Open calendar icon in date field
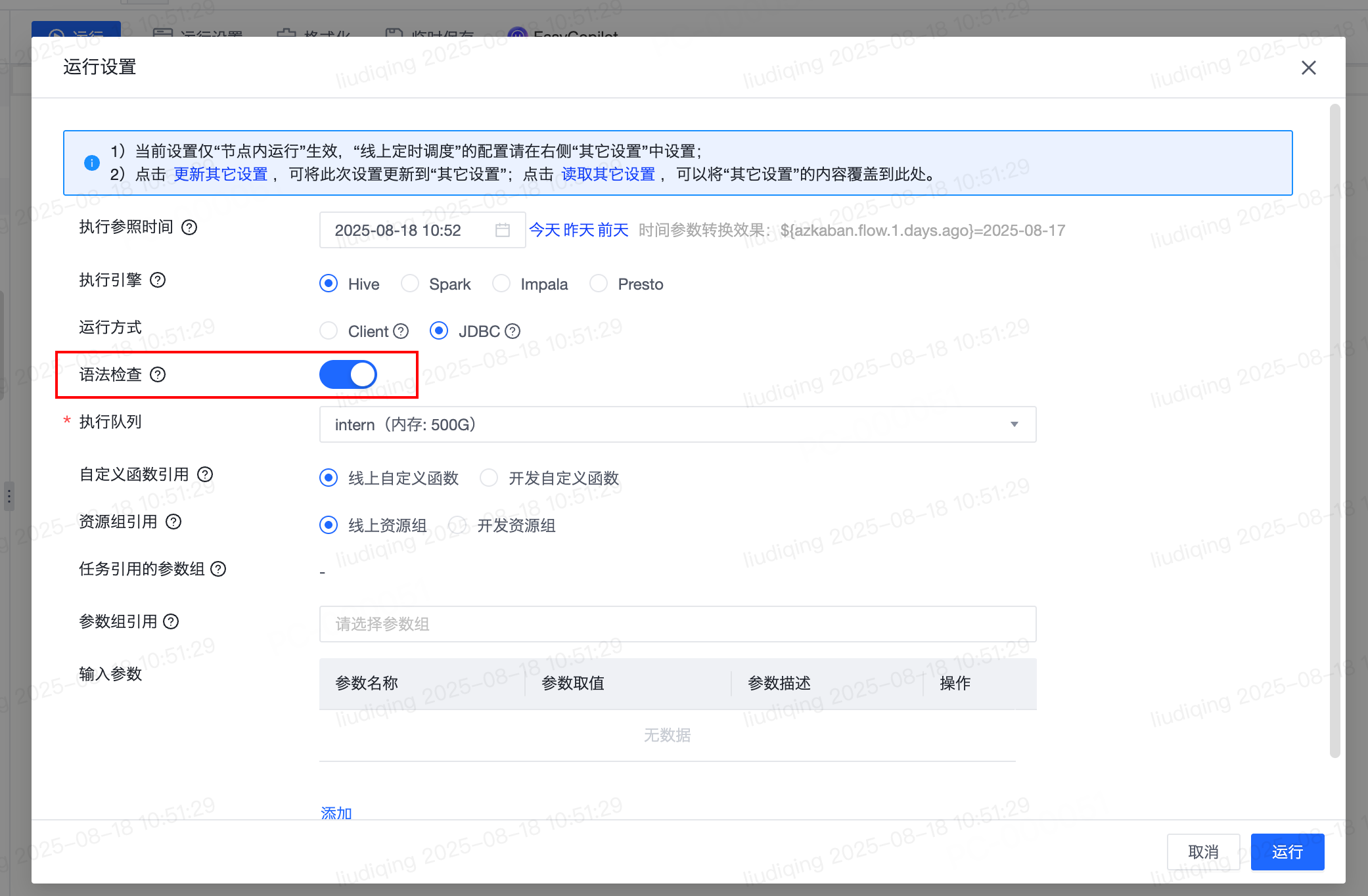Viewport: 1368px width, 896px height. (503, 230)
